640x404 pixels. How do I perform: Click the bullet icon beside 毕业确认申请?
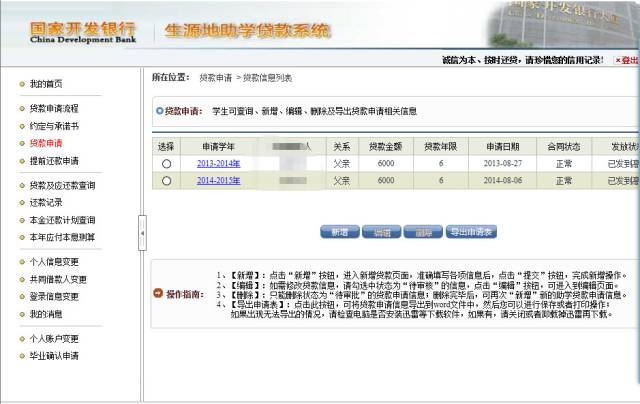pos(21,355)
